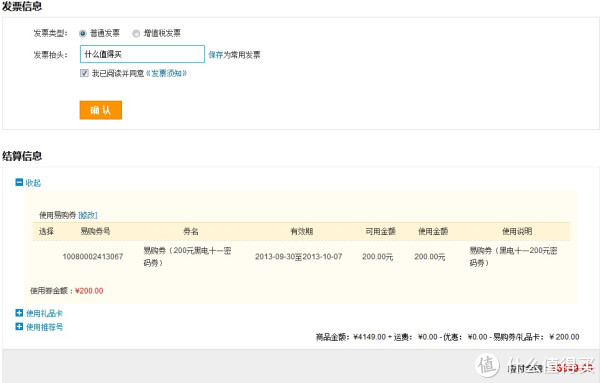Click the ¥200.00 使用券金额 value
600x383 pixels.
pyautogui.click(x=89, y=291)
